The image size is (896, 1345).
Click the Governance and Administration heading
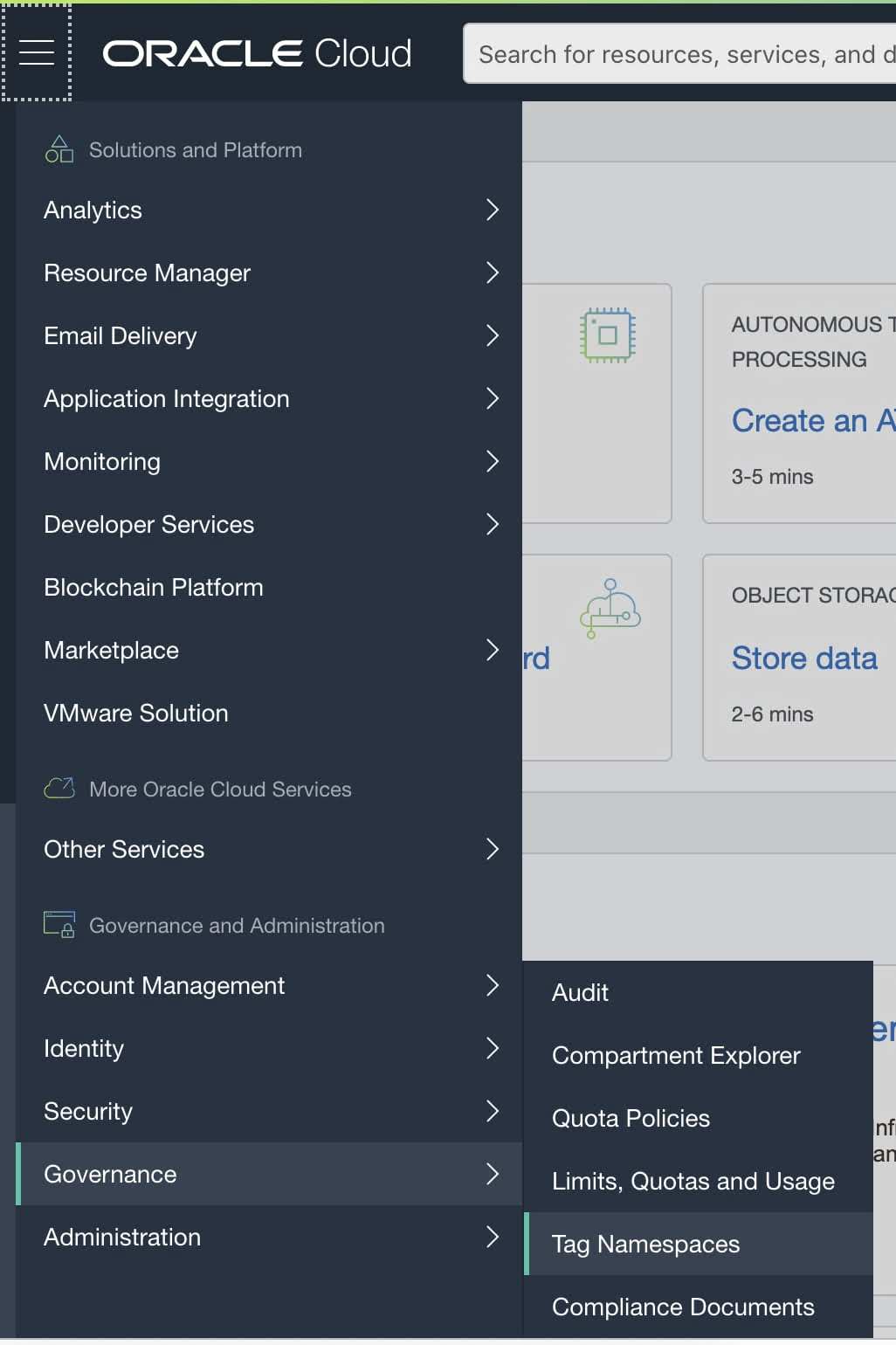[238, 926]
